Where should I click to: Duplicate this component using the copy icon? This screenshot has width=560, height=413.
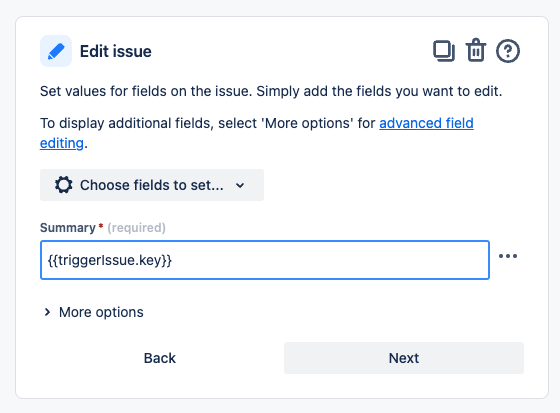444,51
